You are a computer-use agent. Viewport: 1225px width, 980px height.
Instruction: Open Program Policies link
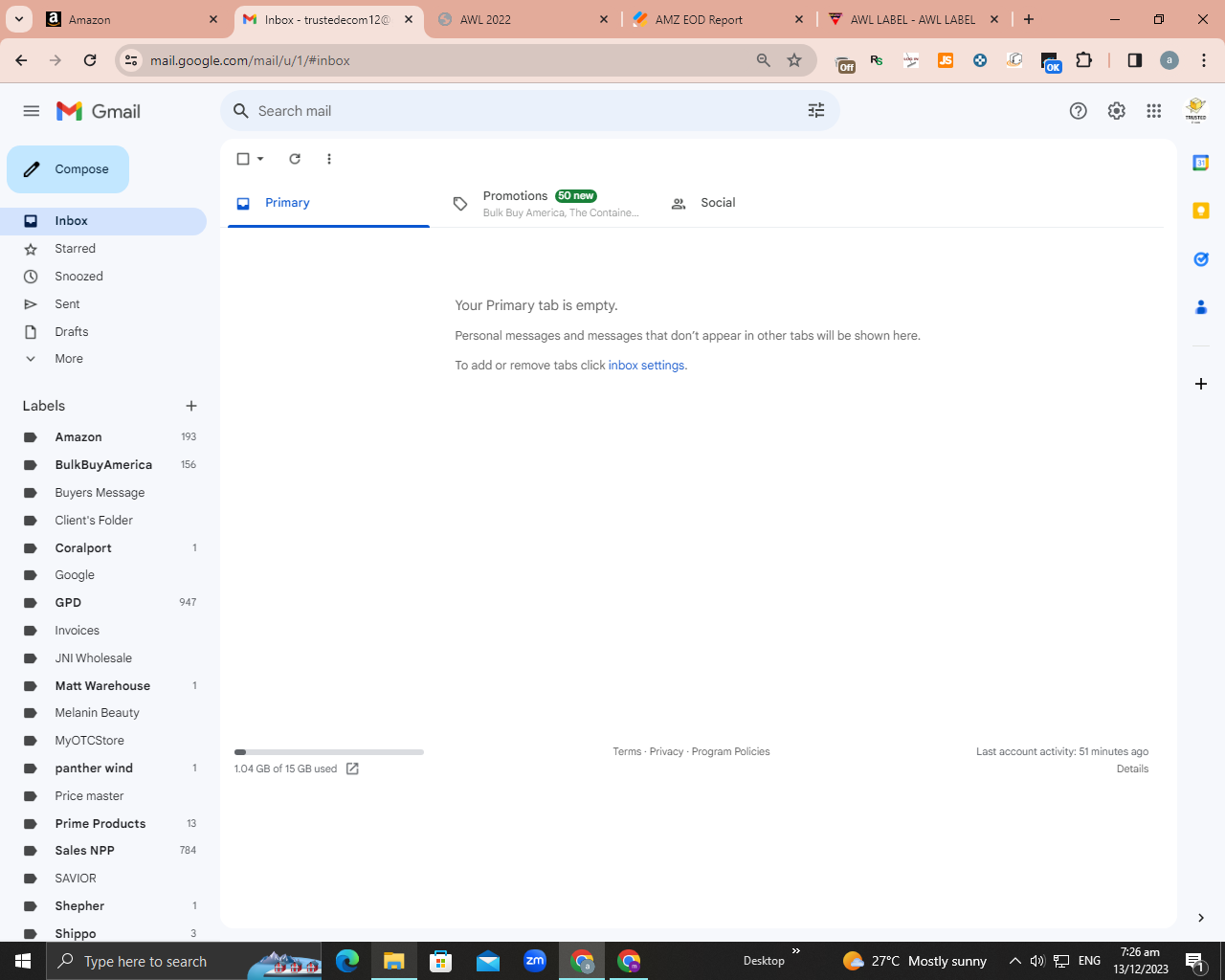click(x=730, y=752)
